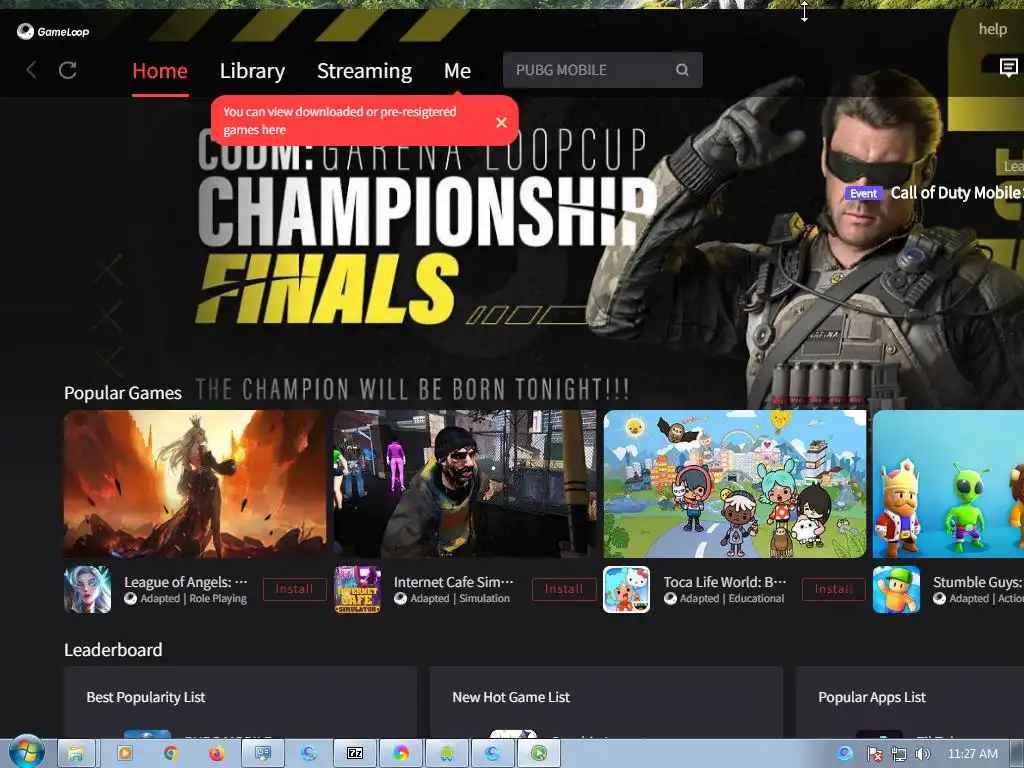Screen dimensions: 1024x768
Task: Click the League of Angels app icon
Action: coord(88,590)
